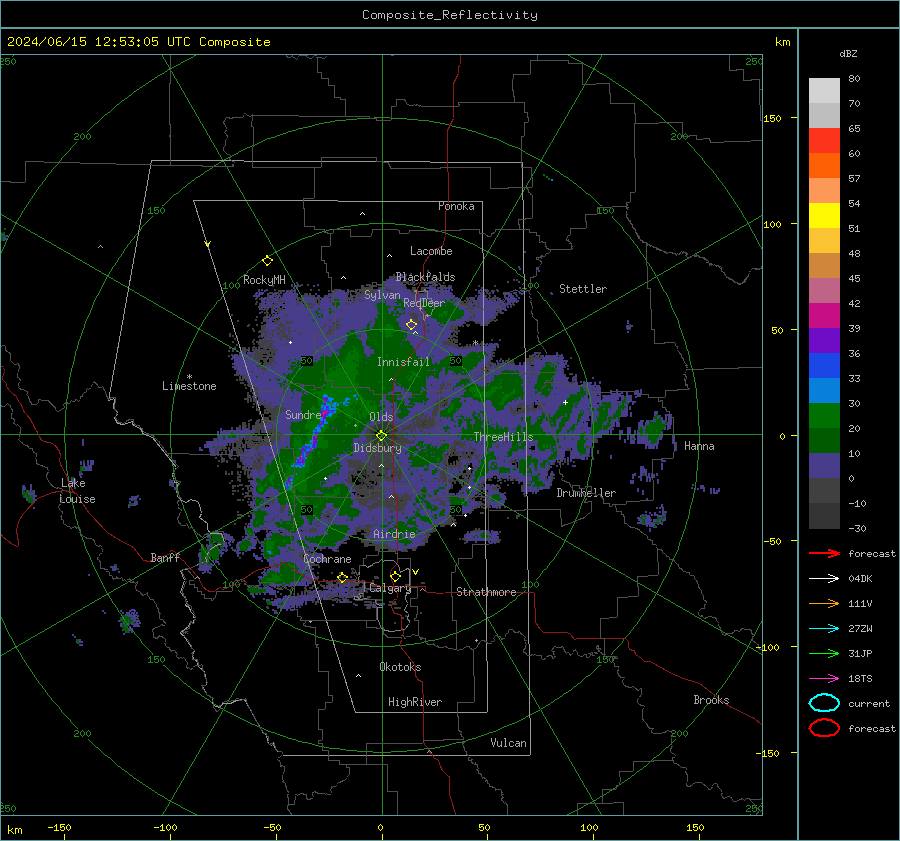This screenshot has height=841, width=900.
Task: Select the Okotoks label
Action: (x=400, y=667)
